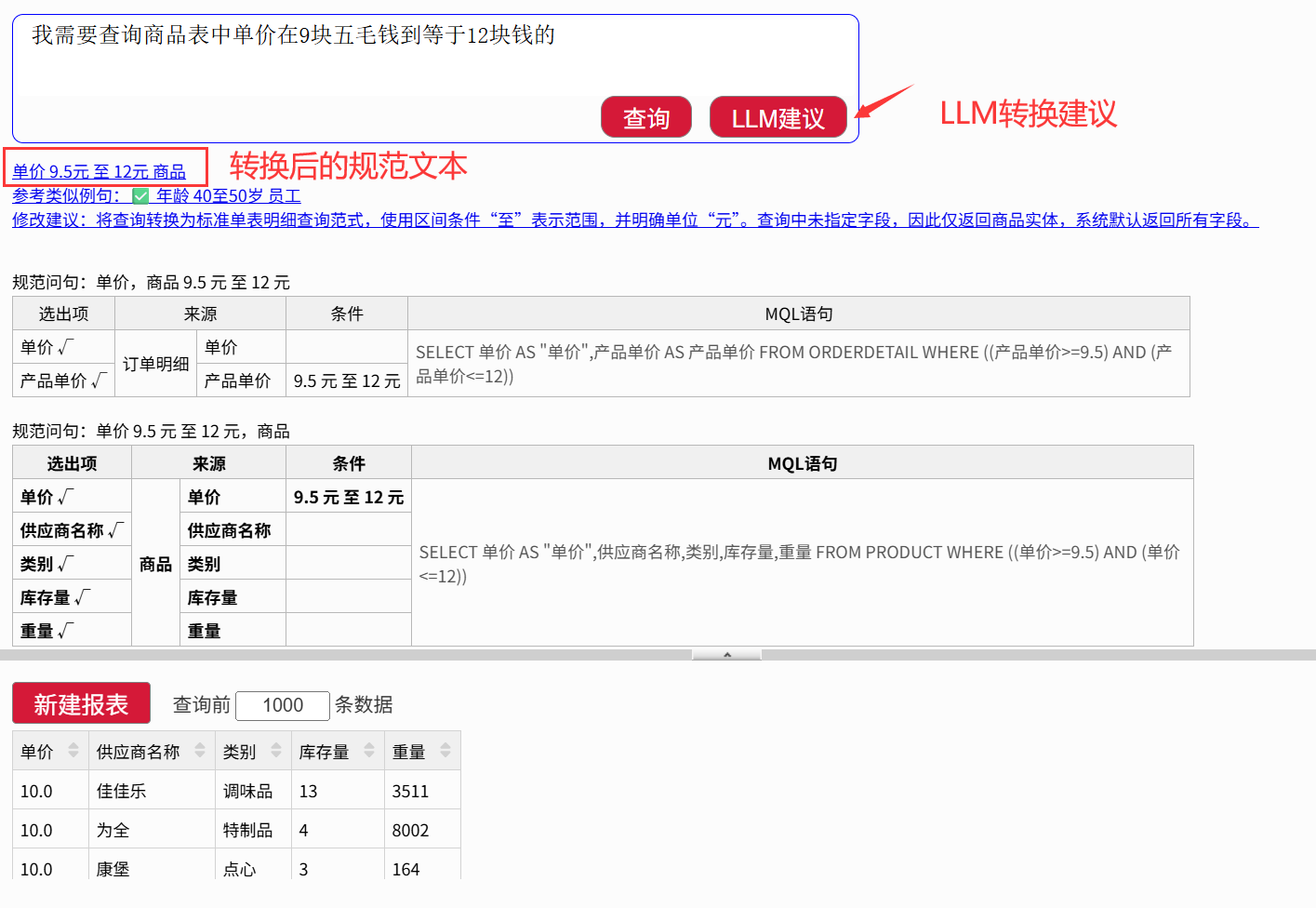Toggle 产品单价 checkmark in first table
Screen dimensions: 1316x908
pyautogui.click(x=99, y=381)
